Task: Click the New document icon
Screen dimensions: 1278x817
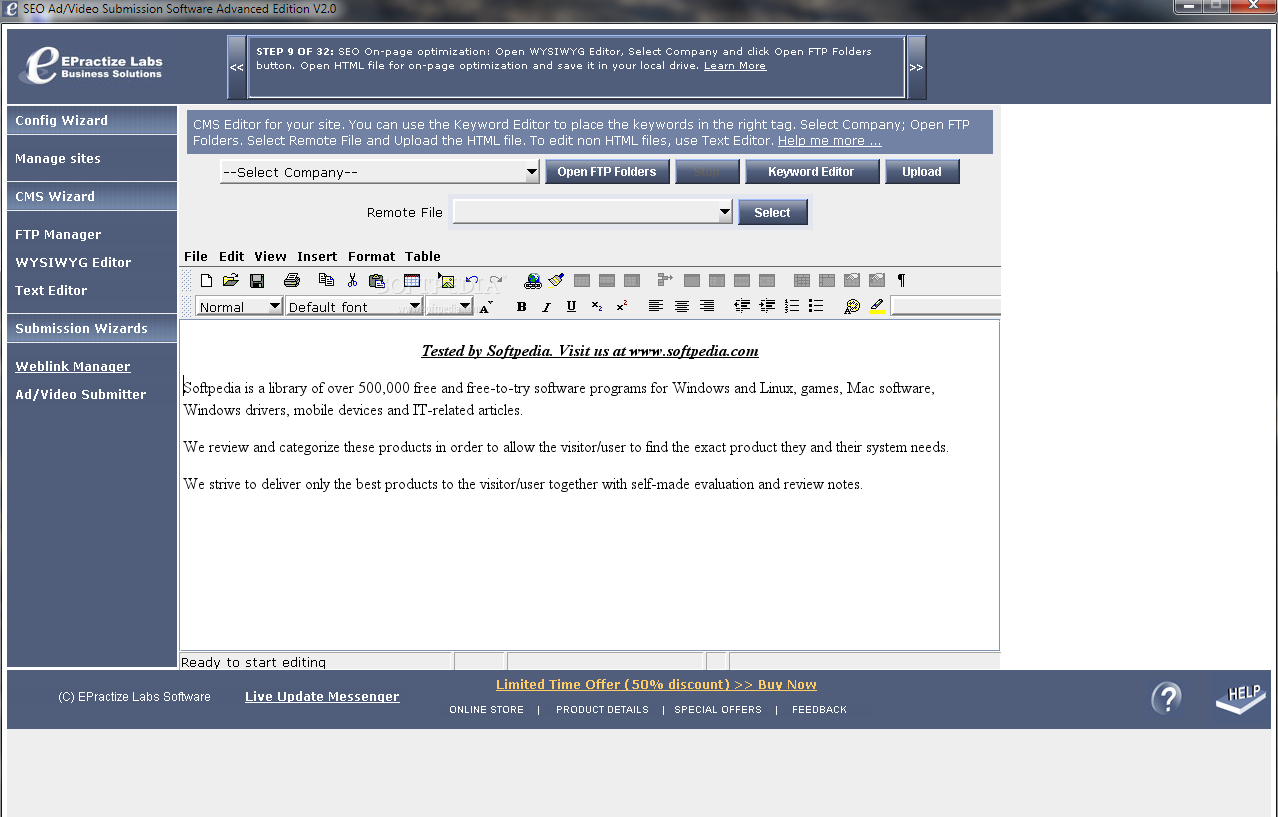Action: (206, 281)
